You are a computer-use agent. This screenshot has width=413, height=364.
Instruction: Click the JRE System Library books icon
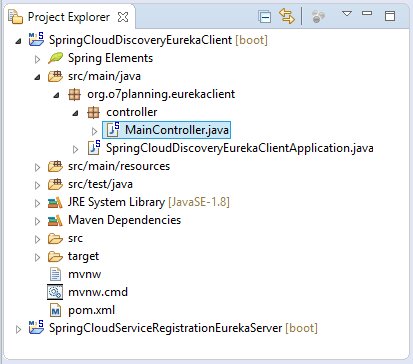tap(55, 202)
